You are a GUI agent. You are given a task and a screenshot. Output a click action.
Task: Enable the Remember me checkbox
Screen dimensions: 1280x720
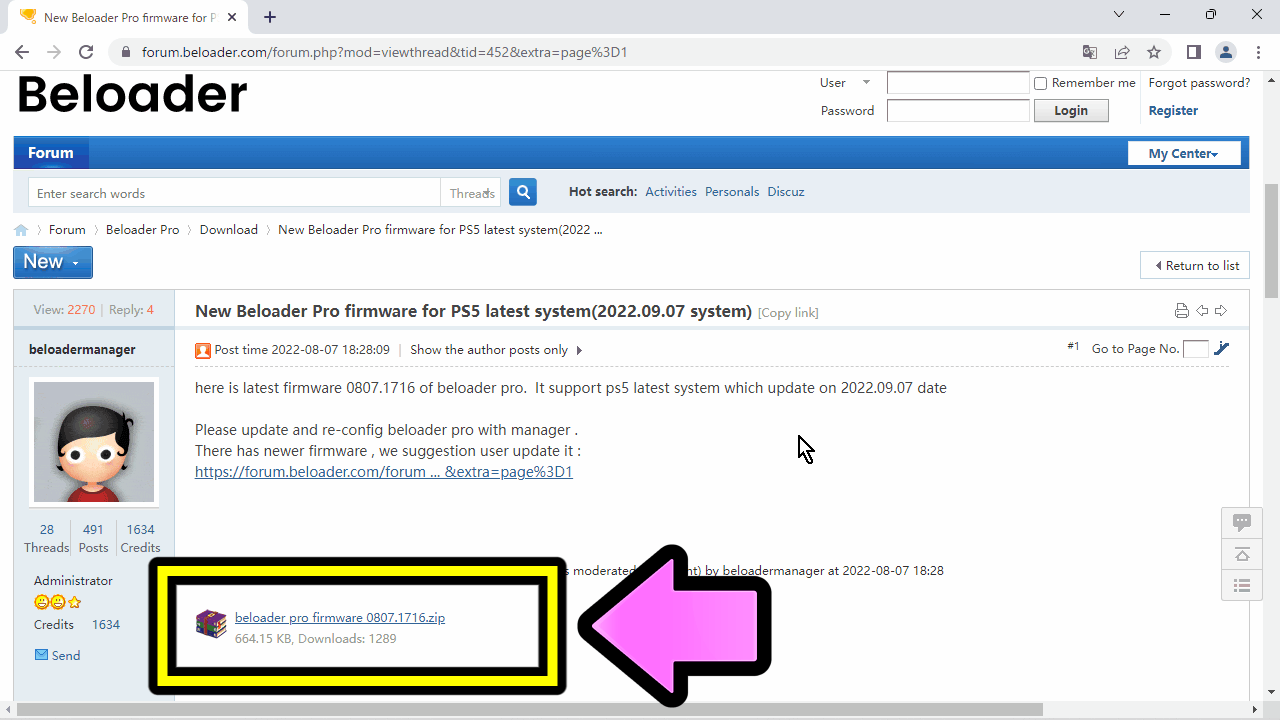click(x=1040, y=82)
